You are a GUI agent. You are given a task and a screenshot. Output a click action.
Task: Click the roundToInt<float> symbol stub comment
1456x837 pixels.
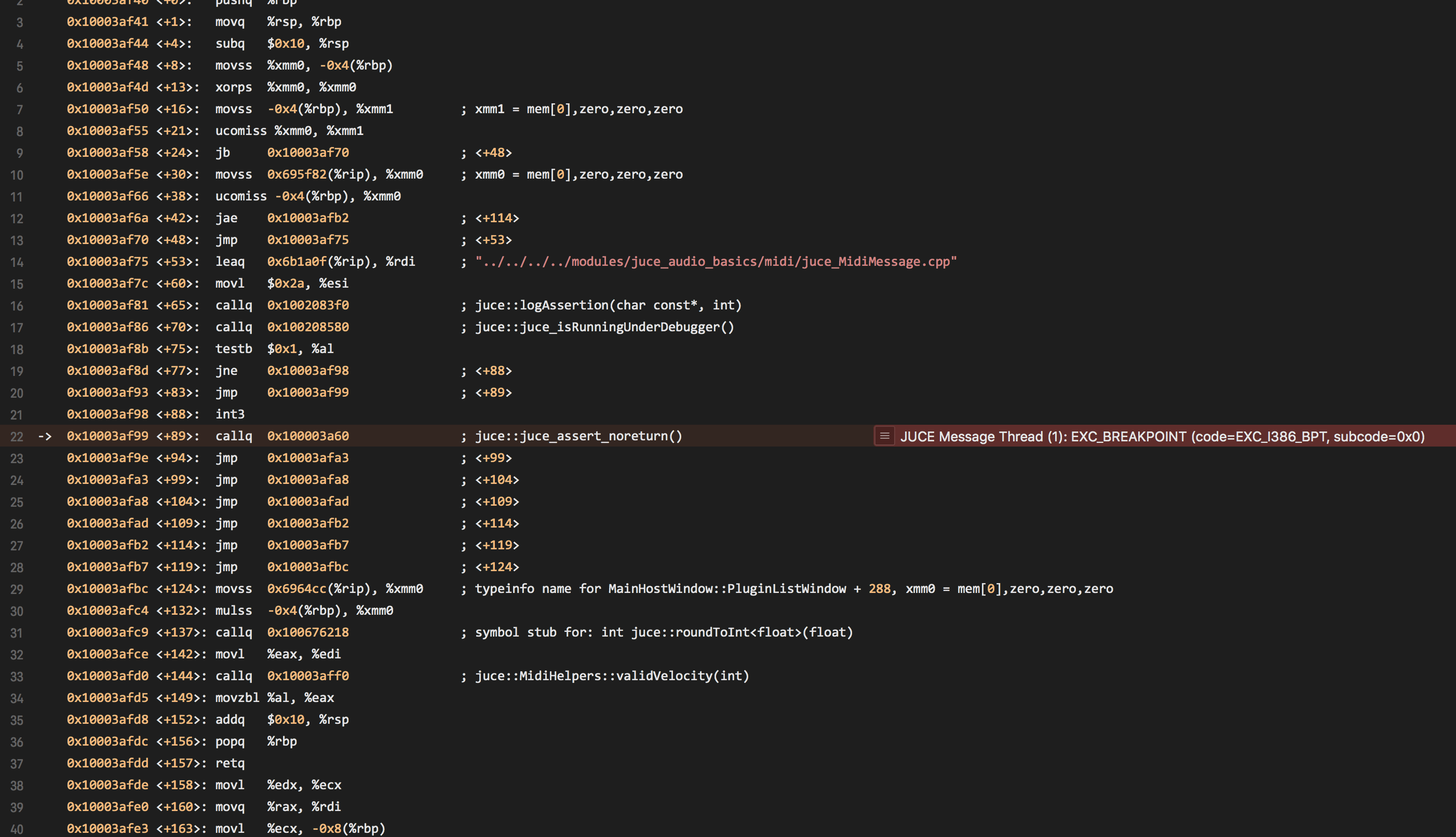coord(663,632)
